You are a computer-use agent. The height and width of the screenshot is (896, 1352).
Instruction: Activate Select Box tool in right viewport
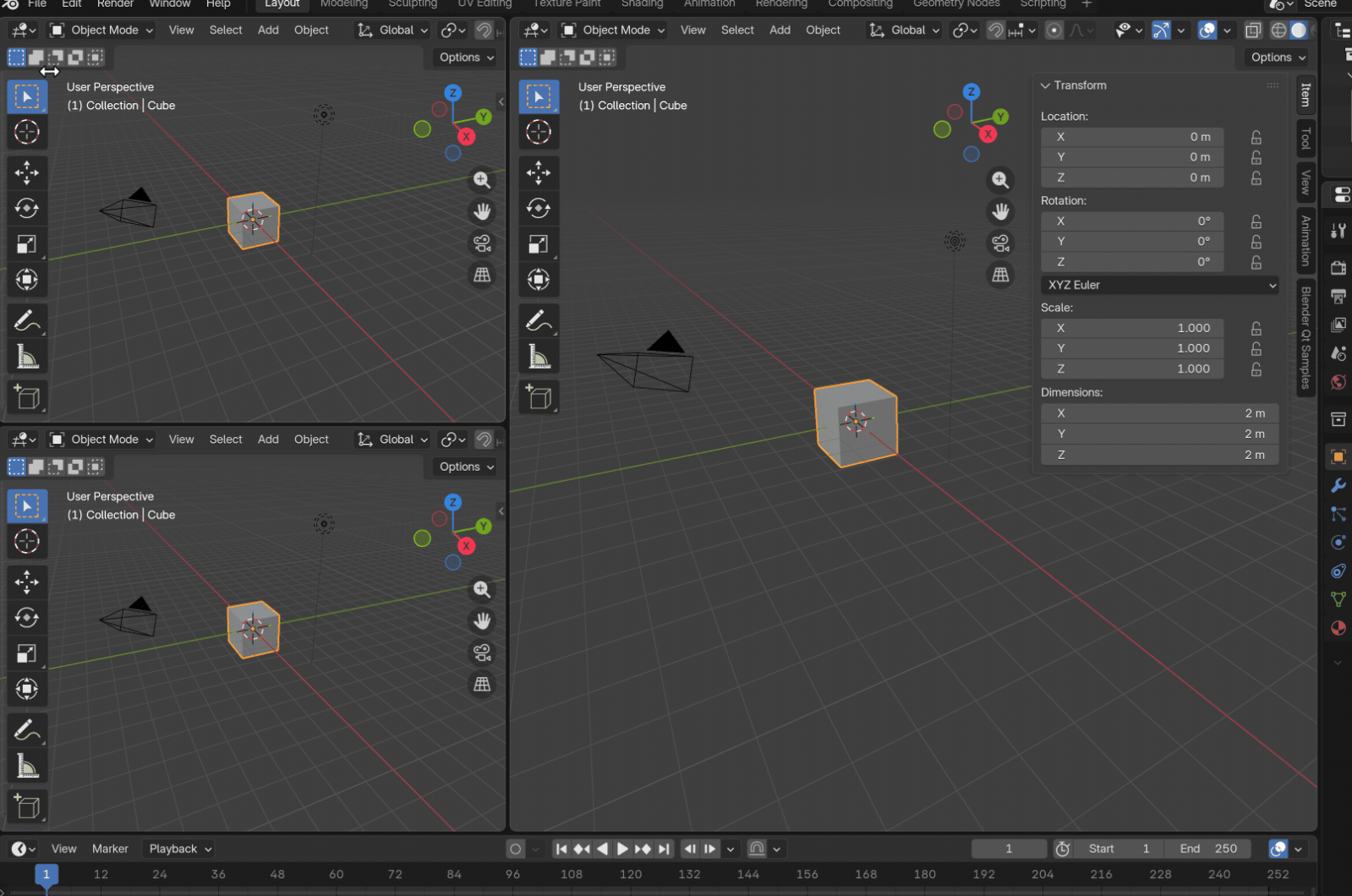[x=539, y=96]
